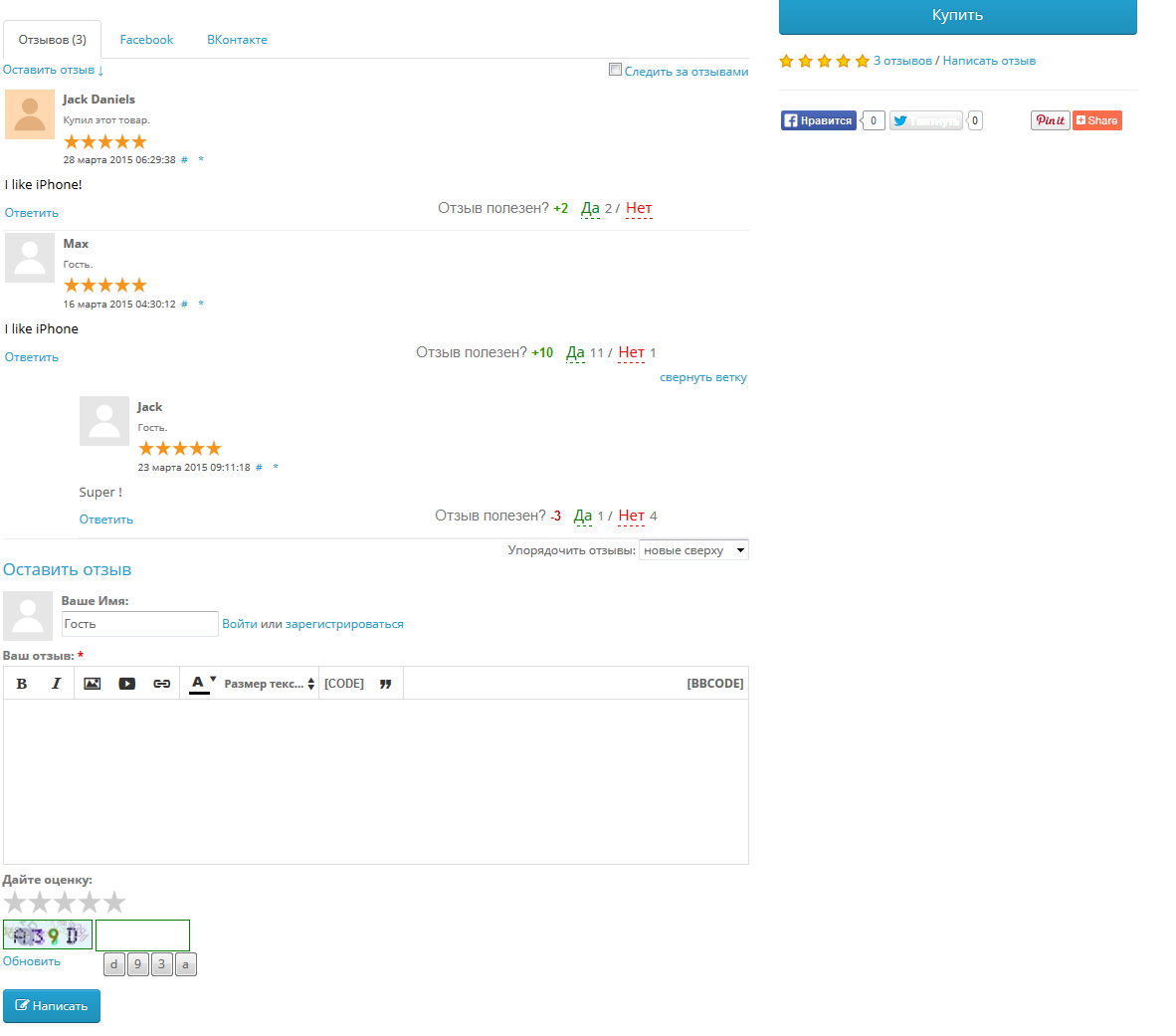Open the review sort order dropdown
1176x1036 pixels.
click(693, 550)
